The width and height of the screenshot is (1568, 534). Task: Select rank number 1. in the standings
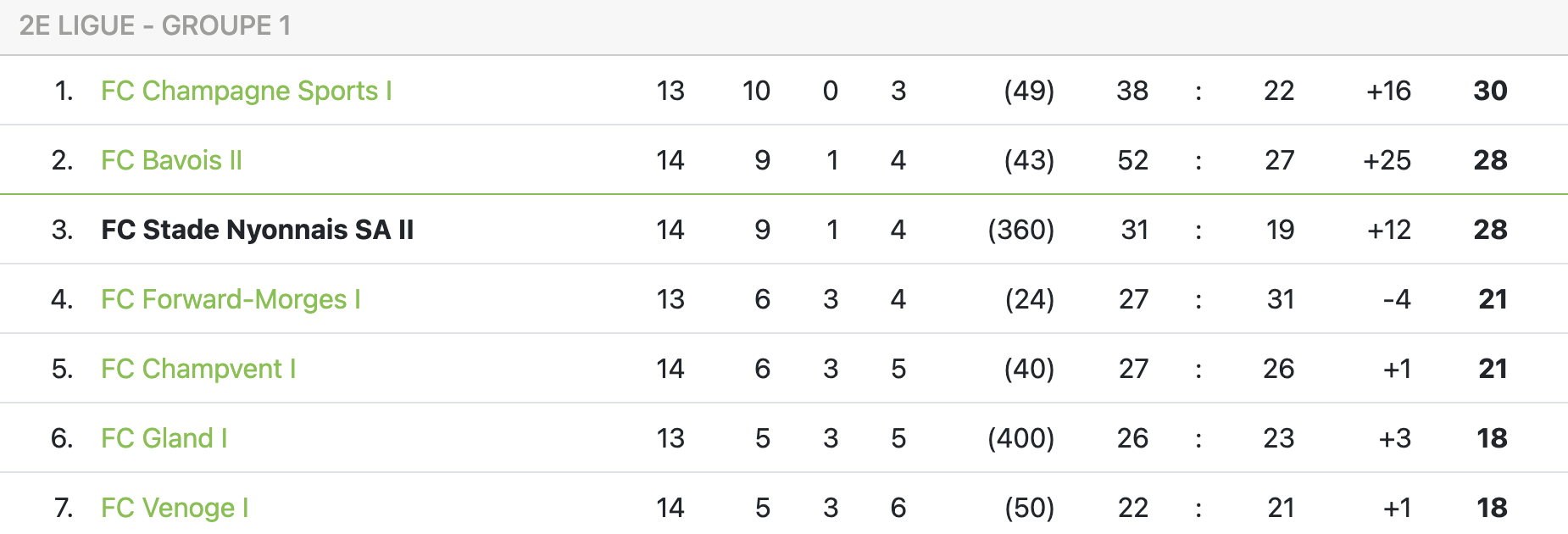coord(64,91)
